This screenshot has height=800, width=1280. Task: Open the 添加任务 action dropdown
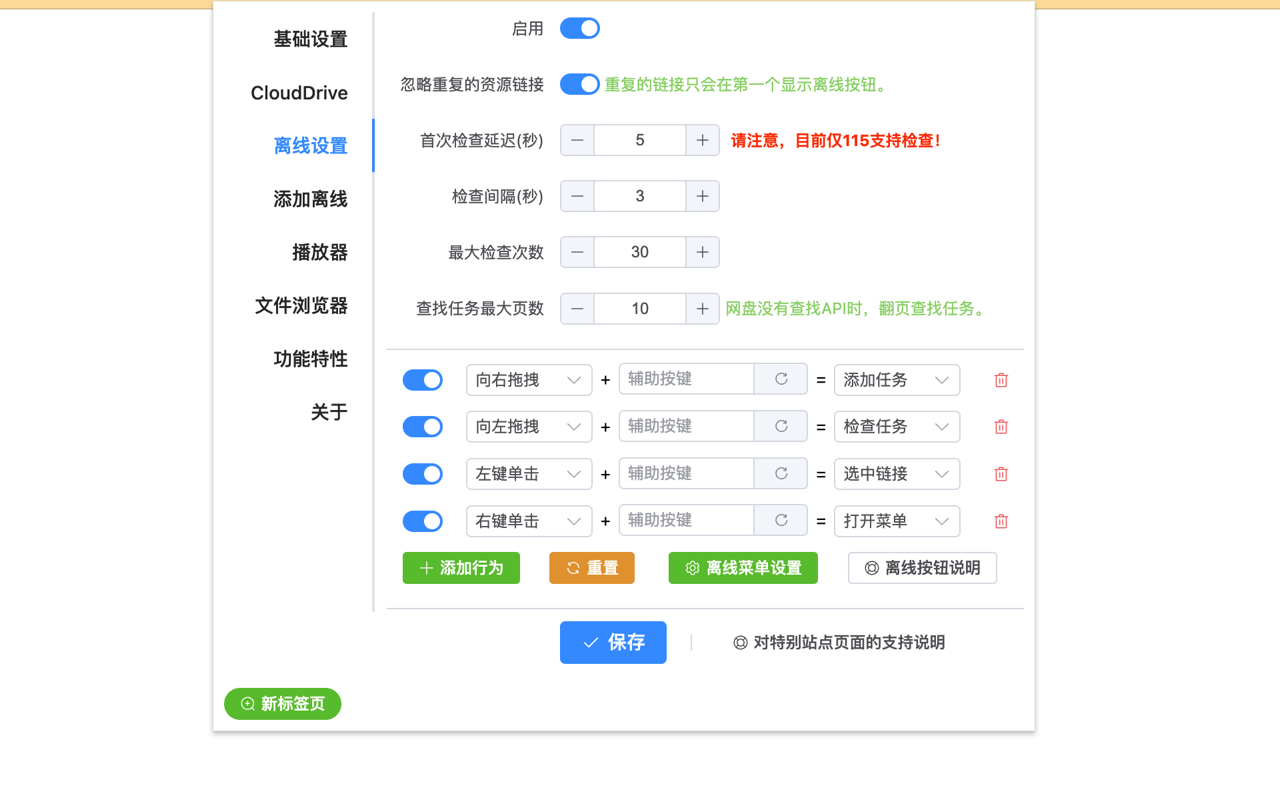(x=897, y=379)
